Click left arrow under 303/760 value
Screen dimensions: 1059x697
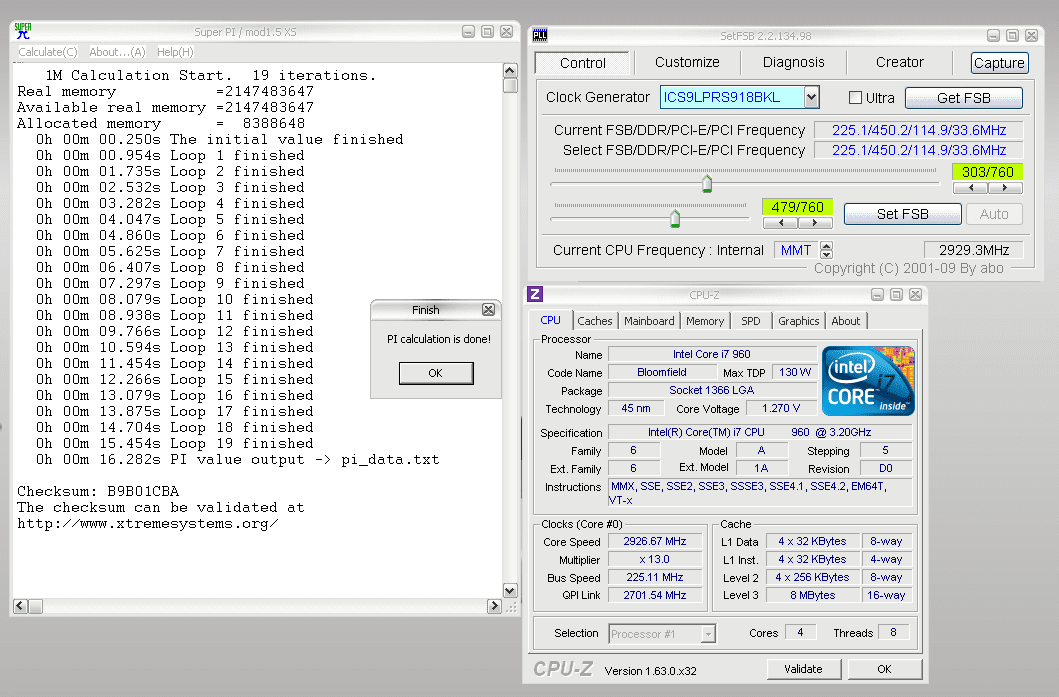pos(971,188)
